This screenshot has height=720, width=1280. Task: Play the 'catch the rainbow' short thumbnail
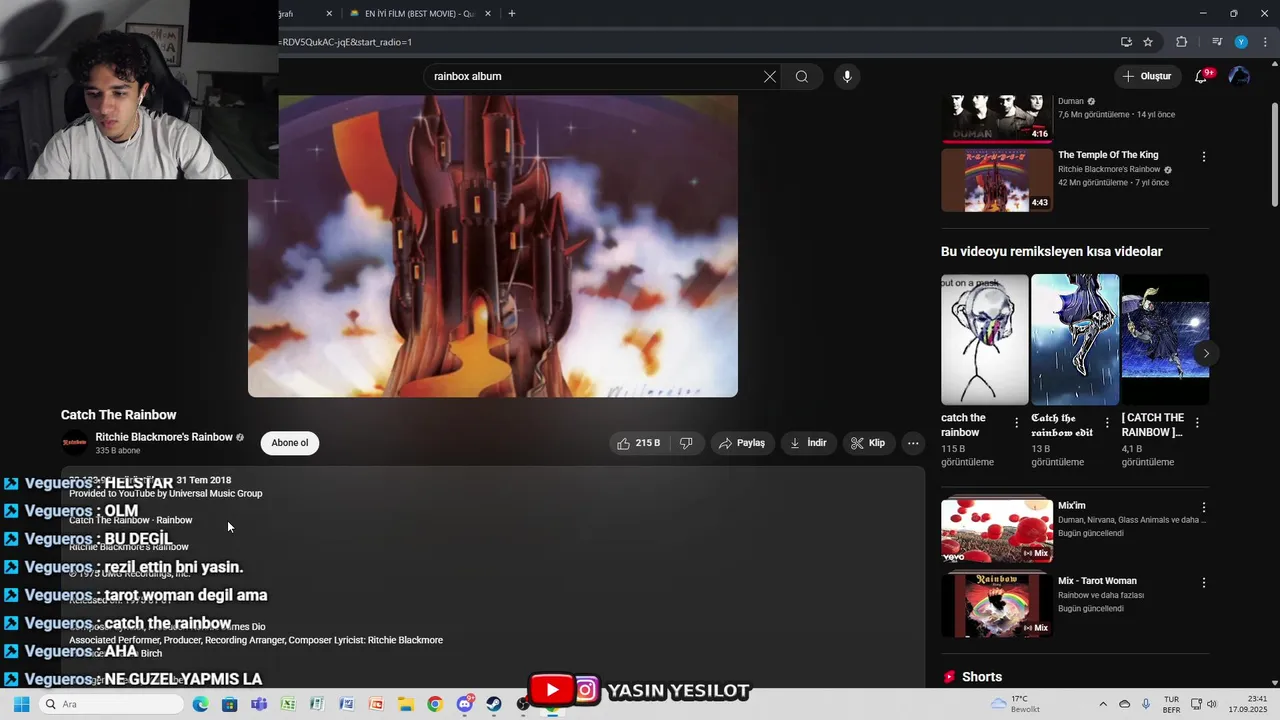(x=985, y=339)
